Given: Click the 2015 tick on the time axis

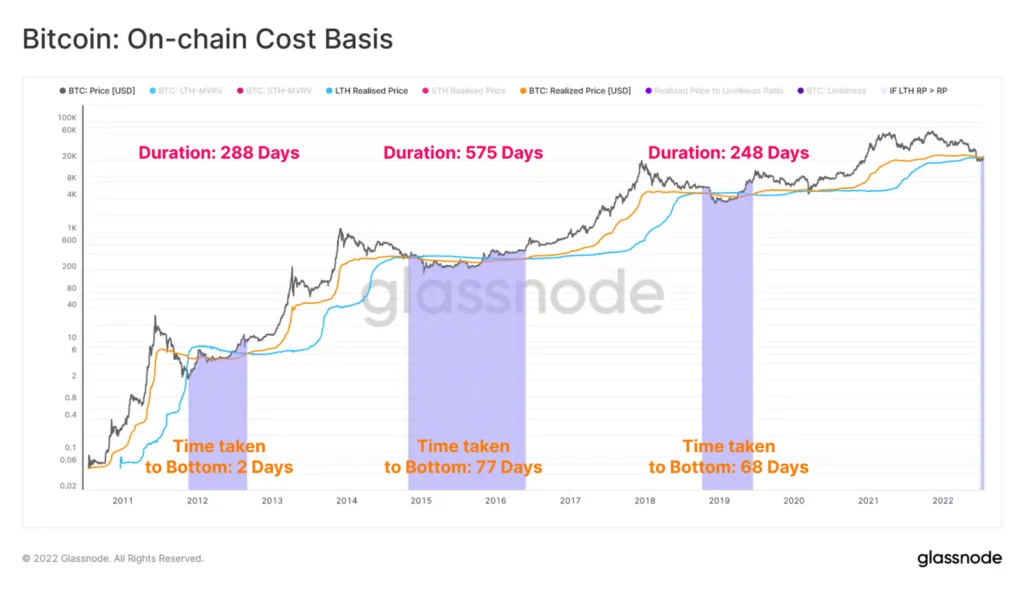Looking at the screenshot, I should coord(421,501).
